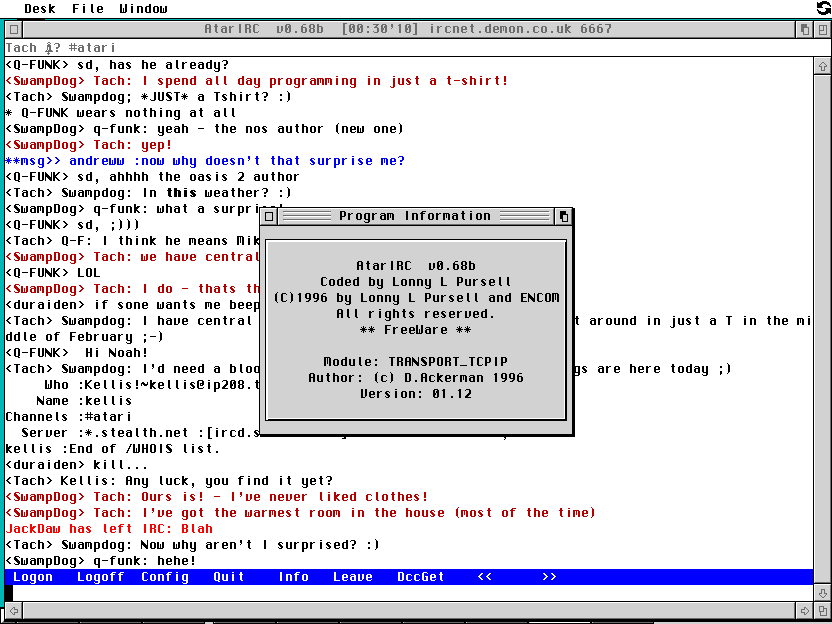
Task: Click SwampDog's 'Ours is!' red message
Action: (x=216, y=497)
